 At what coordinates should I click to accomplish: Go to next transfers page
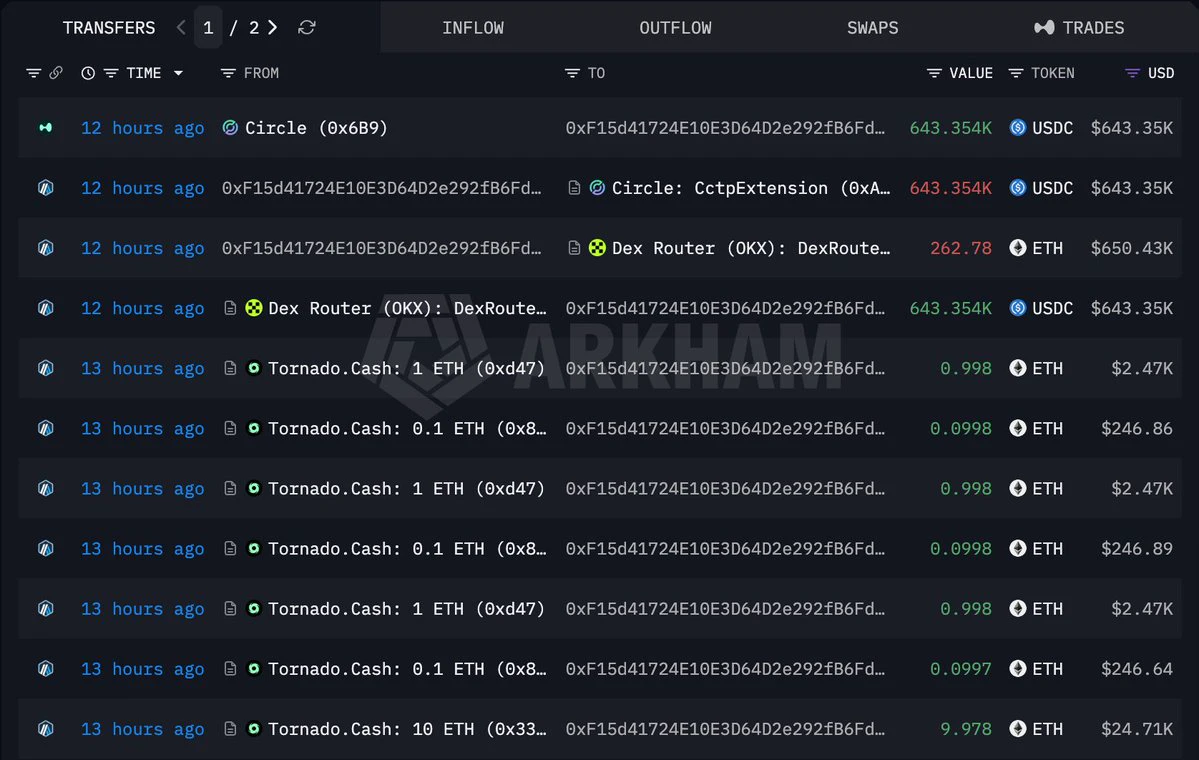click(x=272, y=28)
